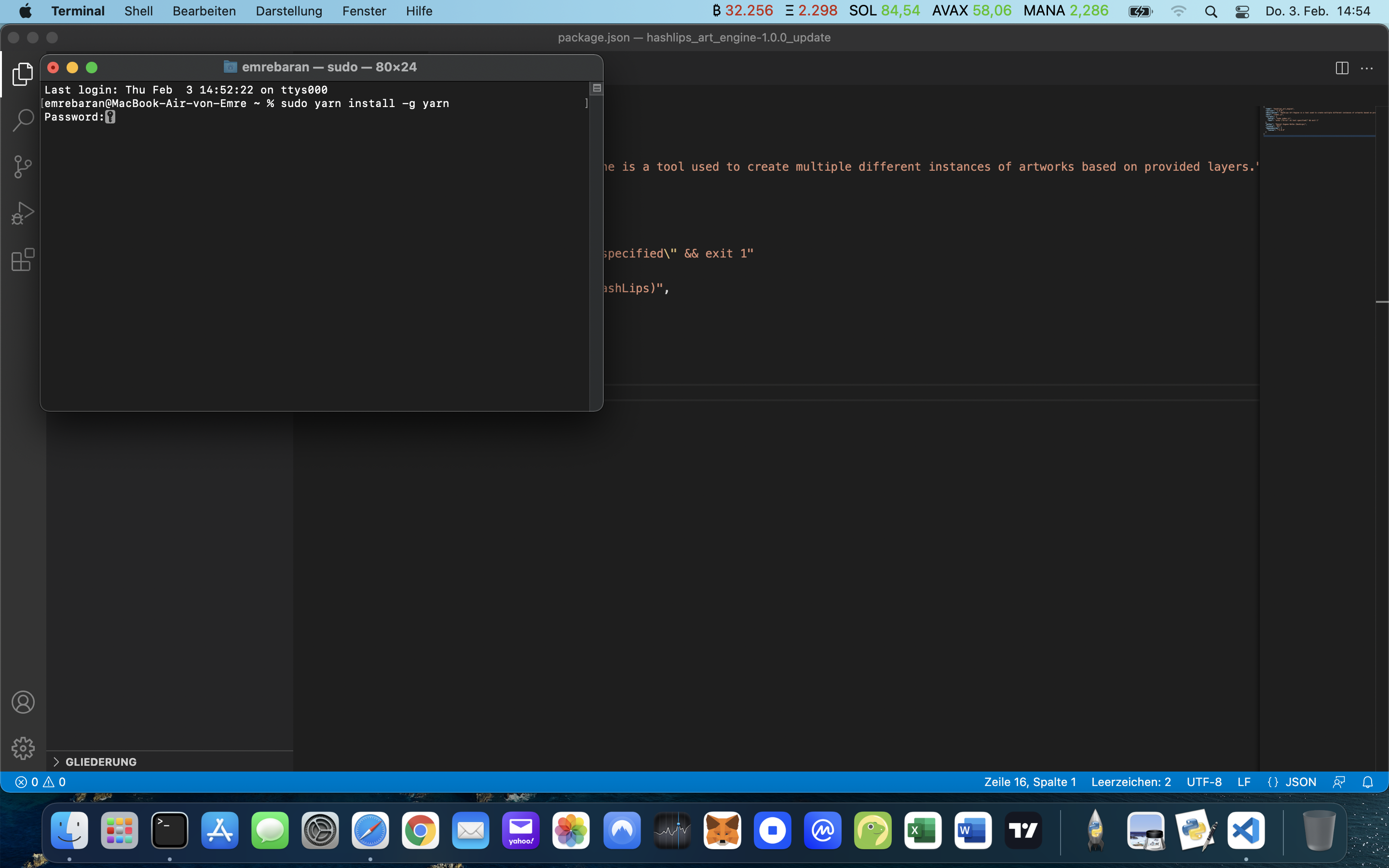Image resolution: width=1389 pixels, height=868 pixels.
Task: Open Control Center in menu bar
Action: tap(1242, 12)
